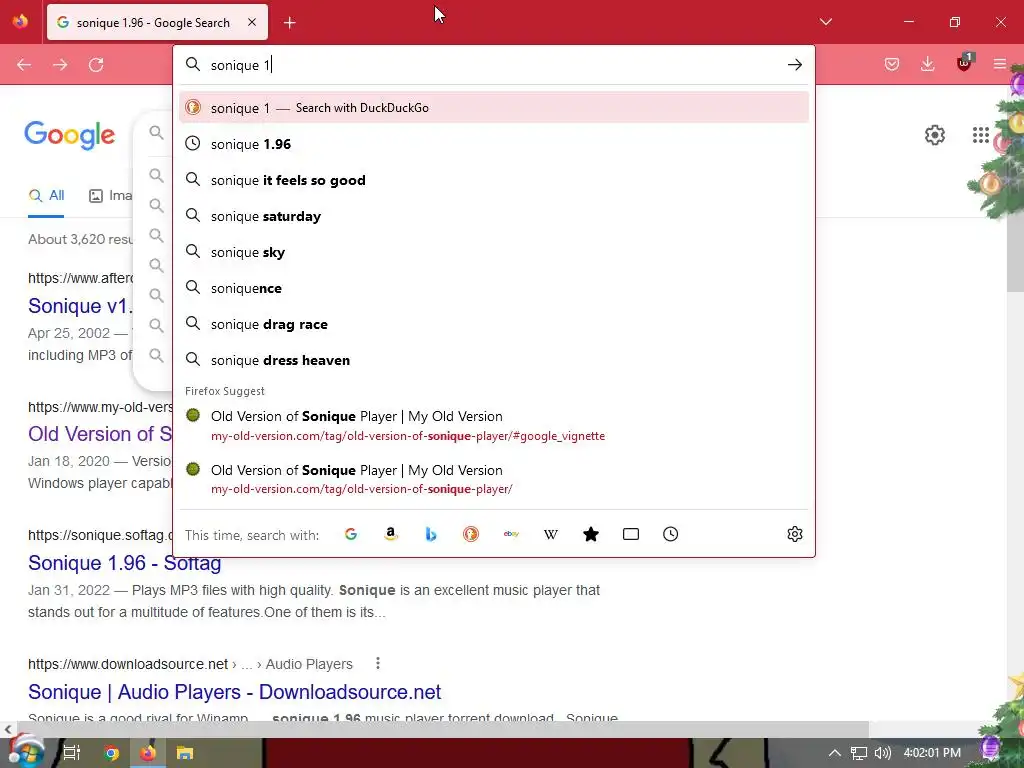Screen dimensions: 1024x768
Task: Open the Google apps grid
Action: pos(980,135)
